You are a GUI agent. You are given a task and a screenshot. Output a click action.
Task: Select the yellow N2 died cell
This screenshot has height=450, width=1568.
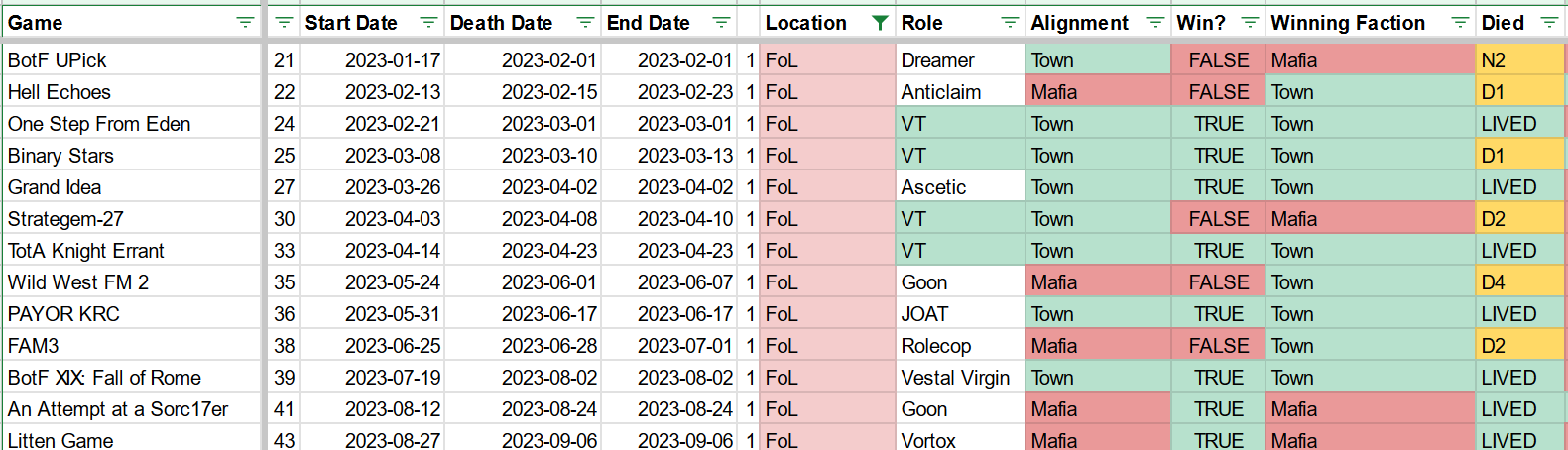tap(1519, 60)
